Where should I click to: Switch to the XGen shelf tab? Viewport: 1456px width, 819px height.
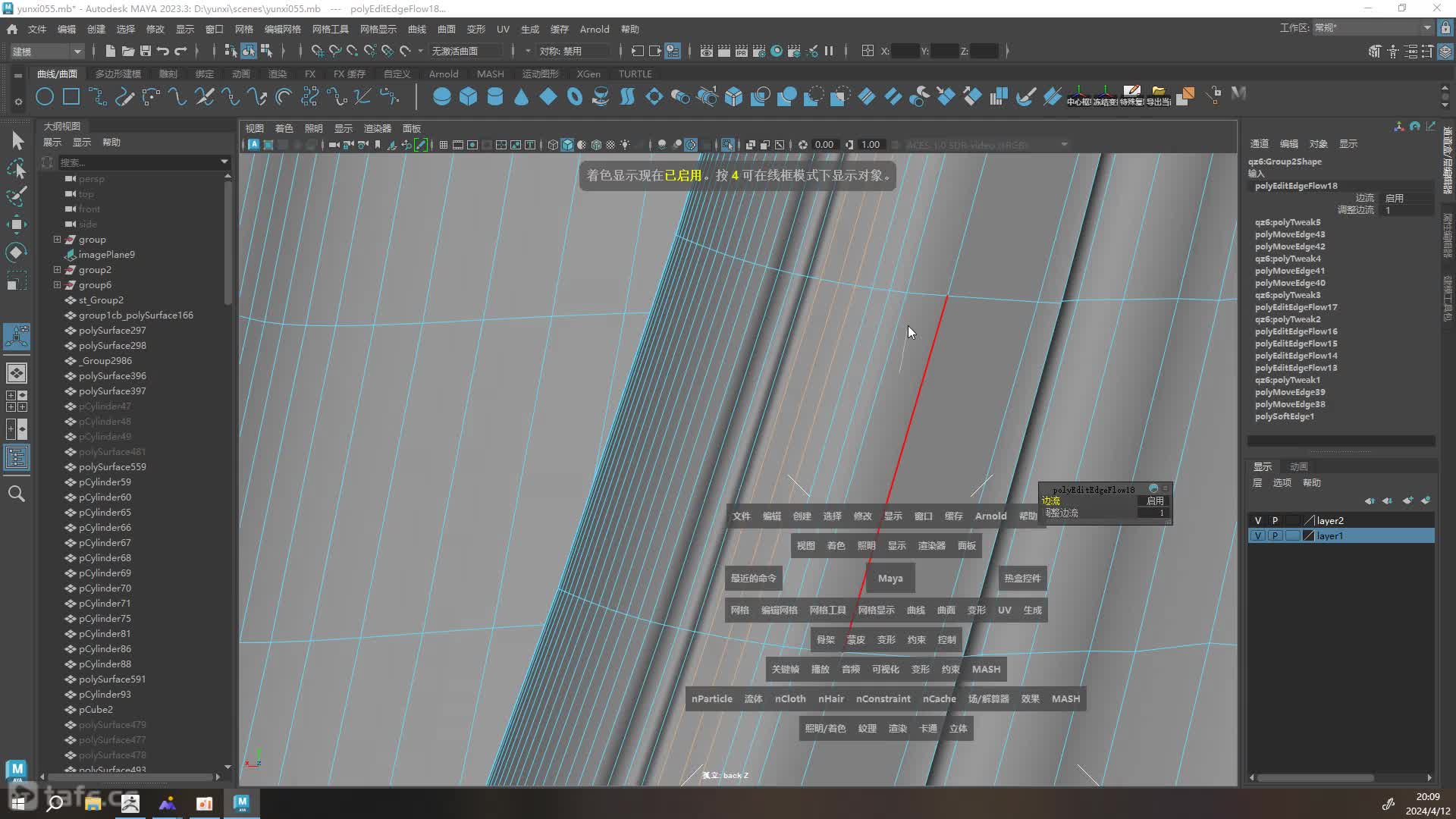(588, 74)
